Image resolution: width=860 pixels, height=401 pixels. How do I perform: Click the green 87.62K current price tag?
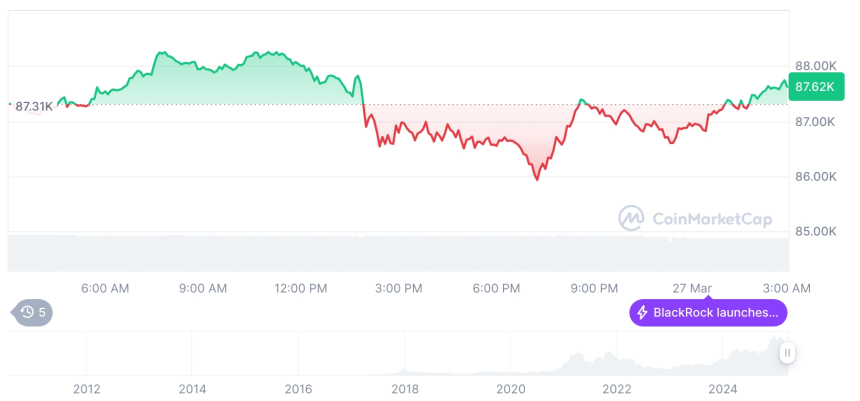pyautogui.click(x=809, y=87)
